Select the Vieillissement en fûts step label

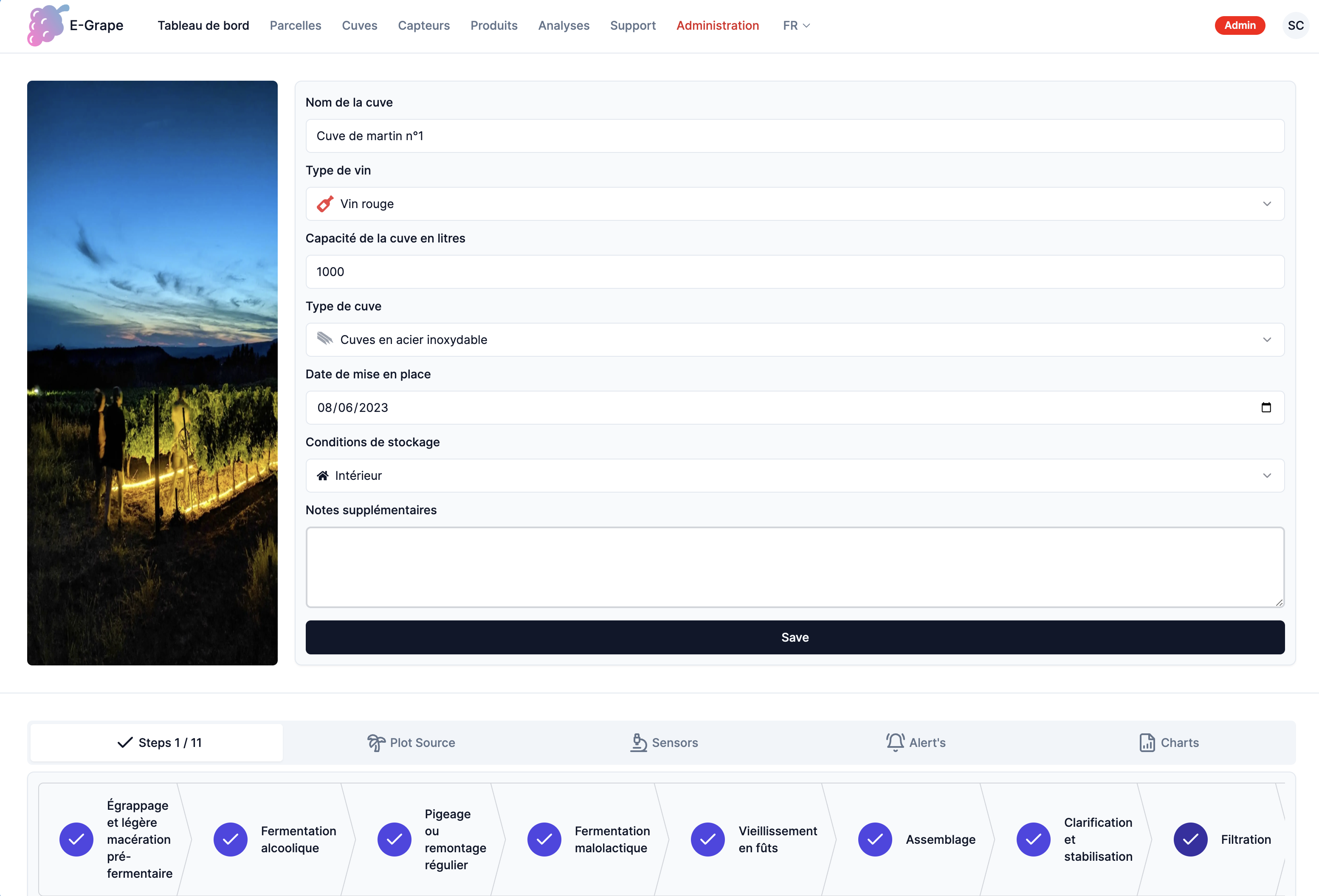pyautogui.click(x=778, y=839)
